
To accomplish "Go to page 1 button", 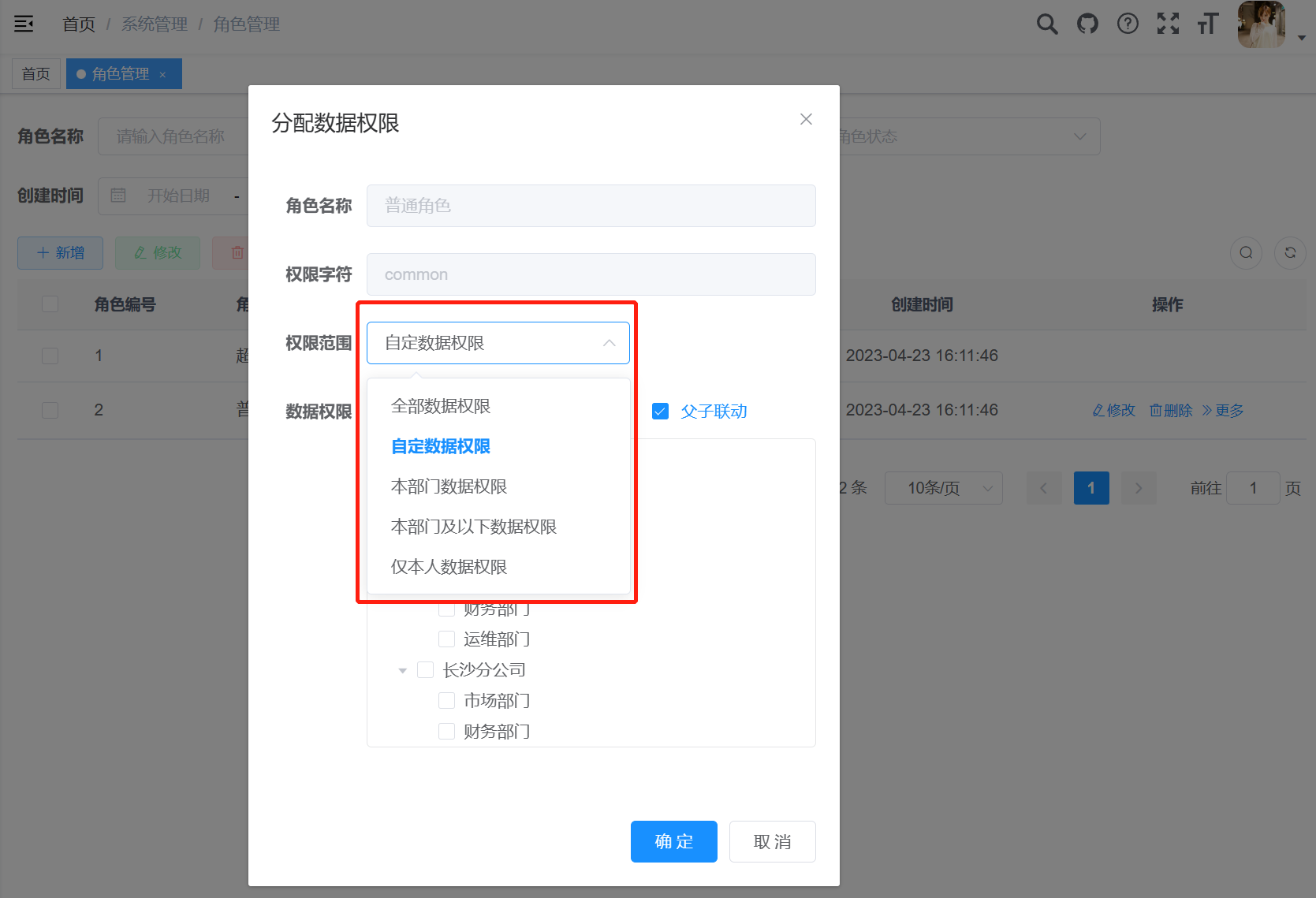I will pyautogui.click(x=1091, y=488).
